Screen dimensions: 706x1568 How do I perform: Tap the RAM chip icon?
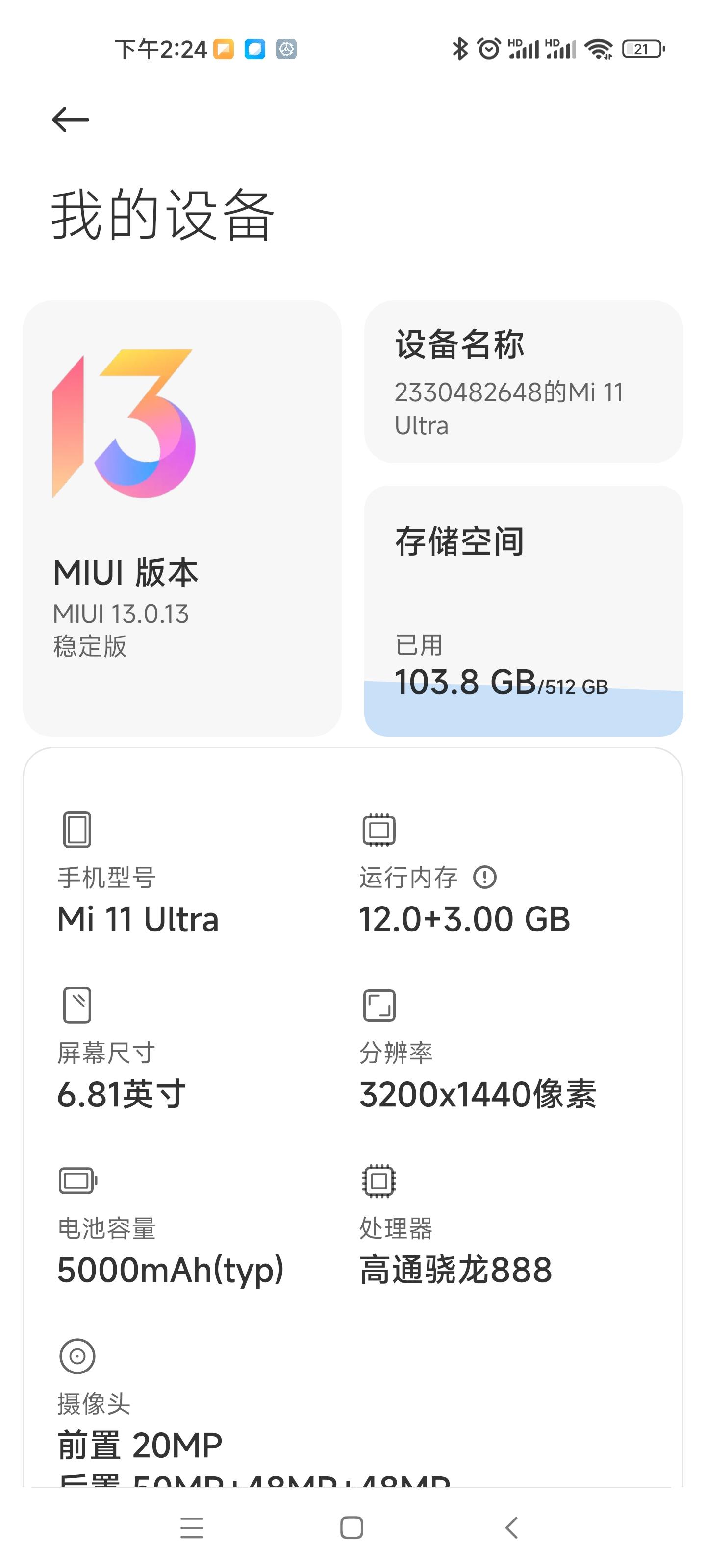[379, 830]
